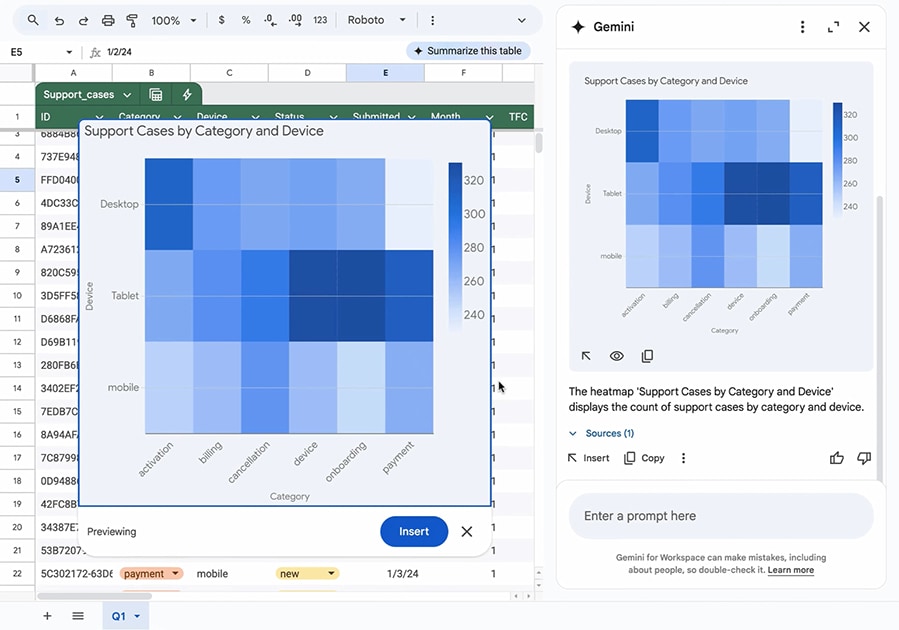Viewport: 899px width, 630px height.
Task: Open the payment category dropdown chip
Action: (x=152, y=574)
